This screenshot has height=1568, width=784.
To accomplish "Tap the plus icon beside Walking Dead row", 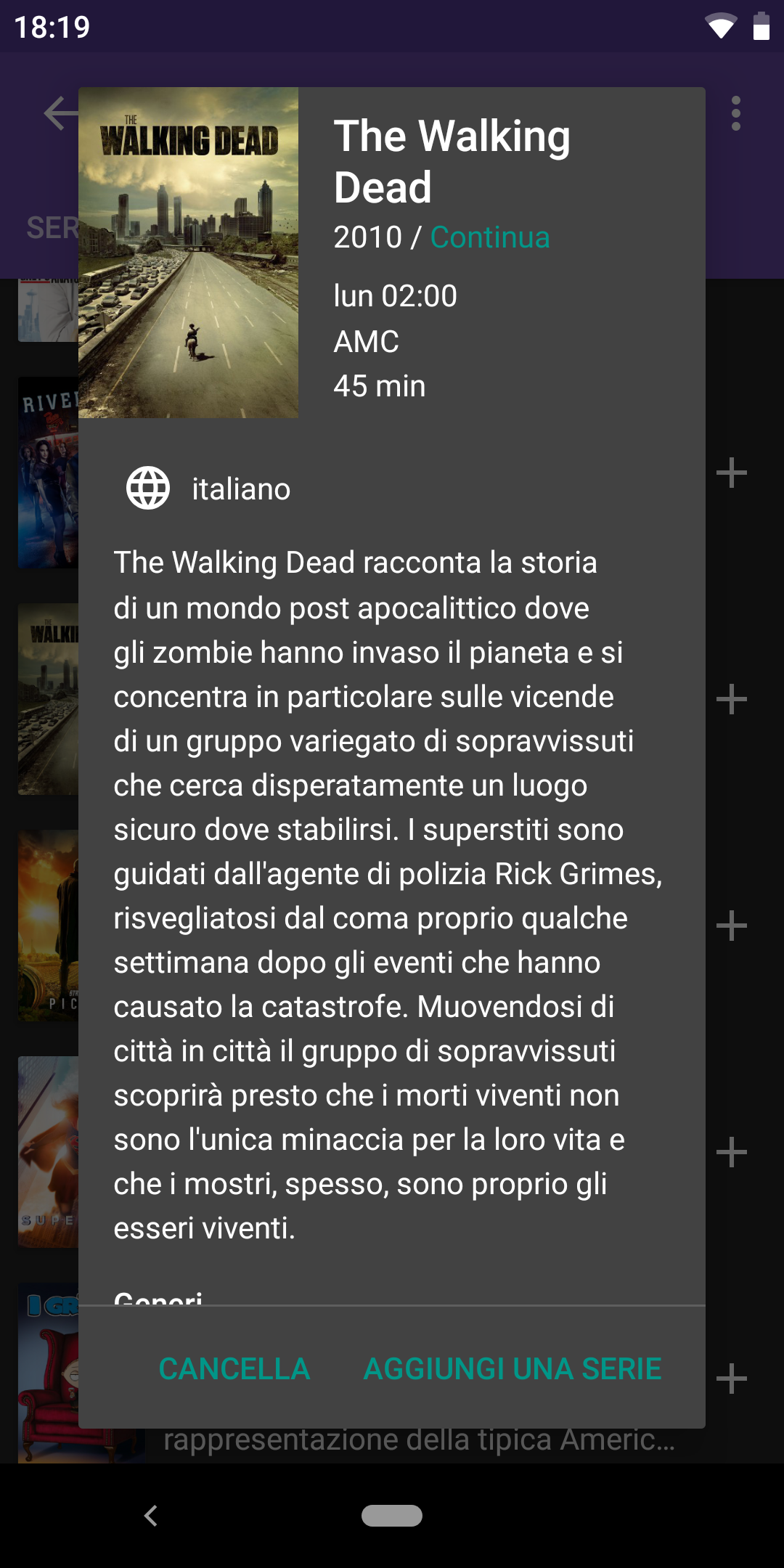I will (x=731, y=699).
